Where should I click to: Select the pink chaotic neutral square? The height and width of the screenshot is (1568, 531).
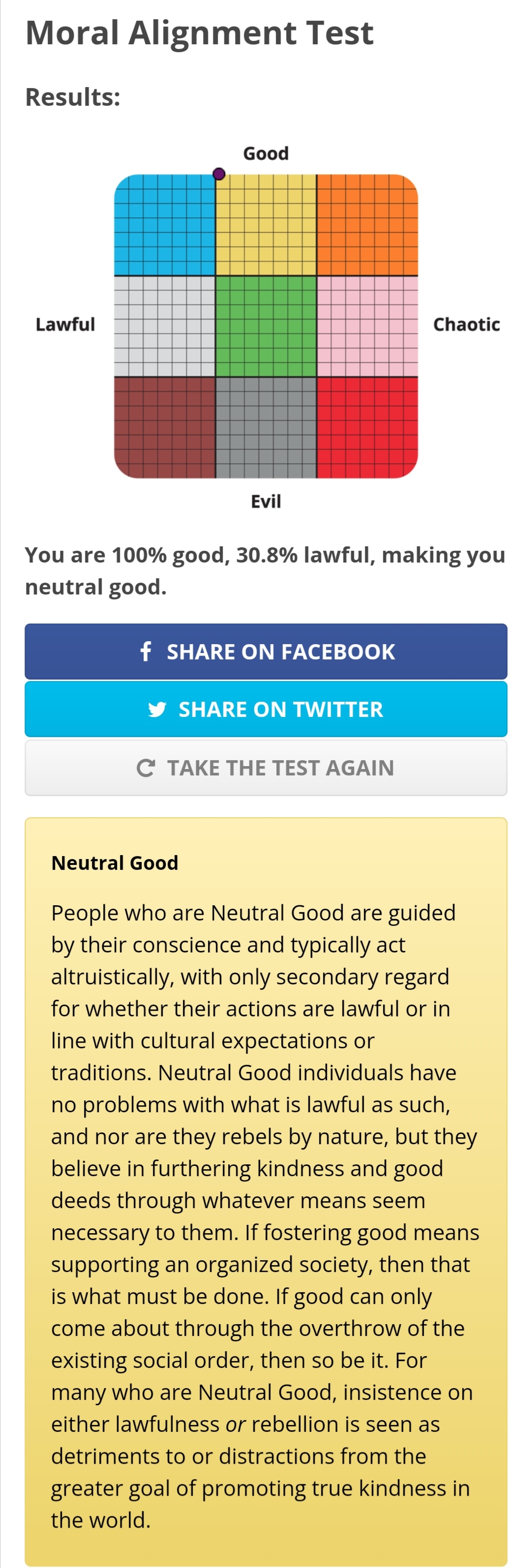tap(367, 326)
